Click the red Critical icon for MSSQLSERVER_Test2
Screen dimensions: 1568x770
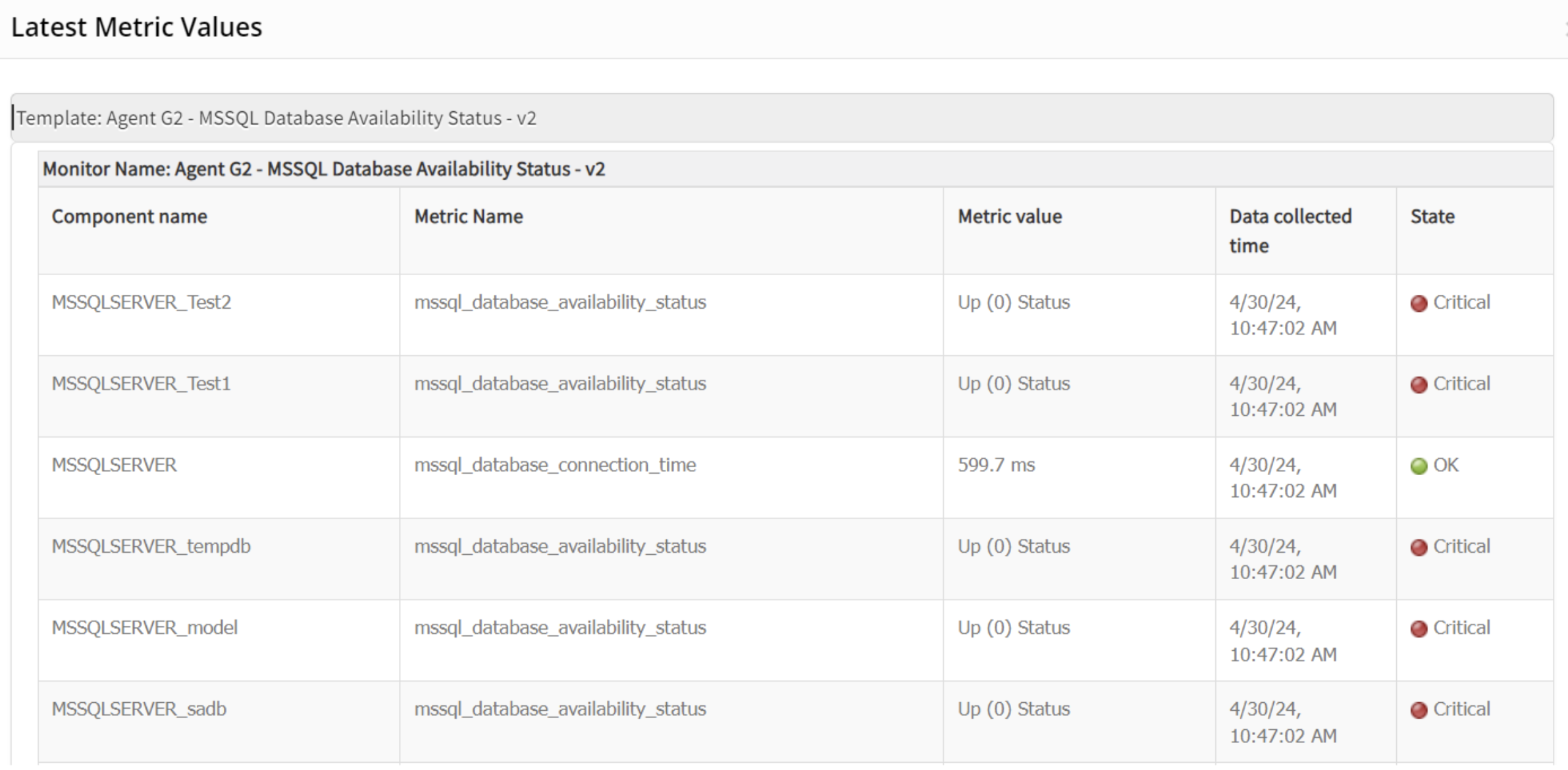[x=1419, y=303]
